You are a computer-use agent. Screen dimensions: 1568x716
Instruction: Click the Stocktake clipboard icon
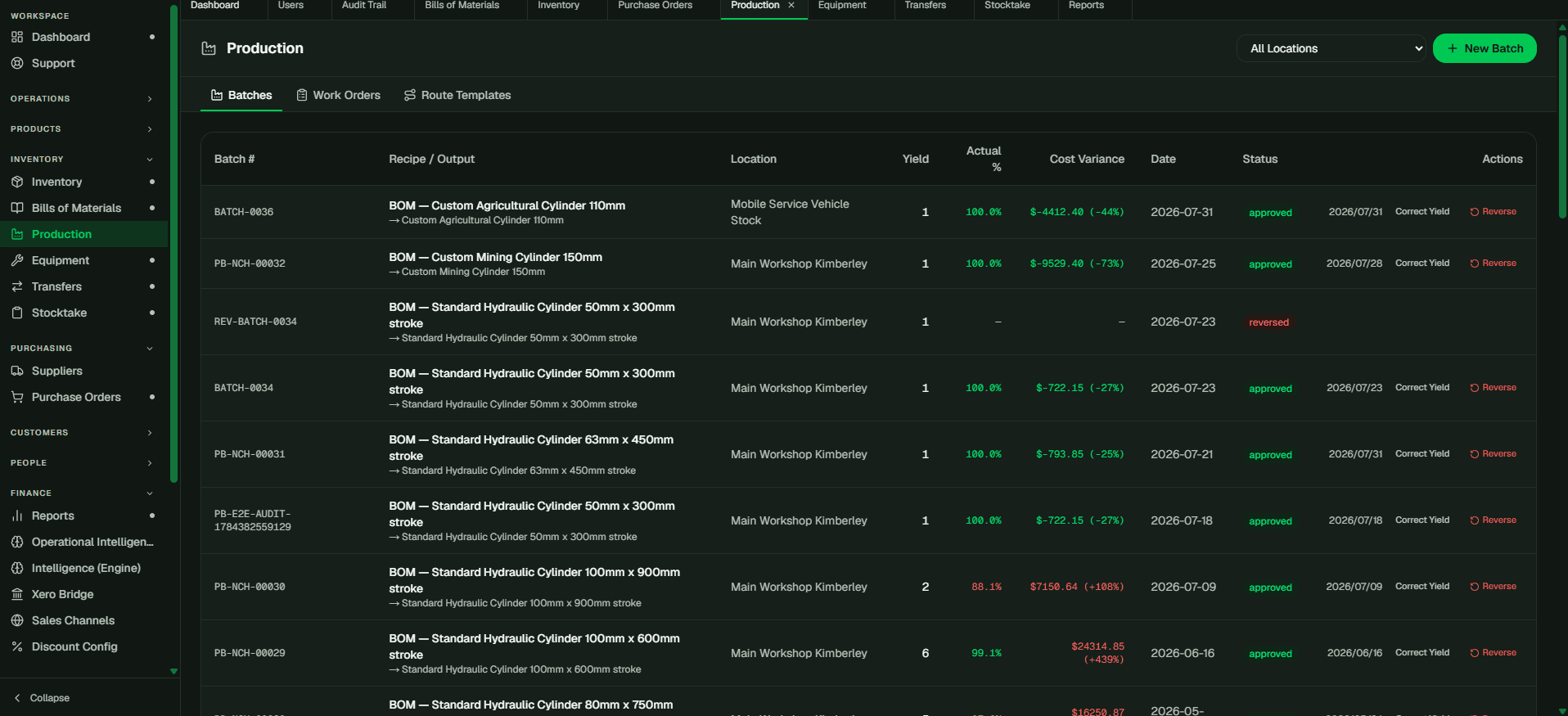[17, 313]
